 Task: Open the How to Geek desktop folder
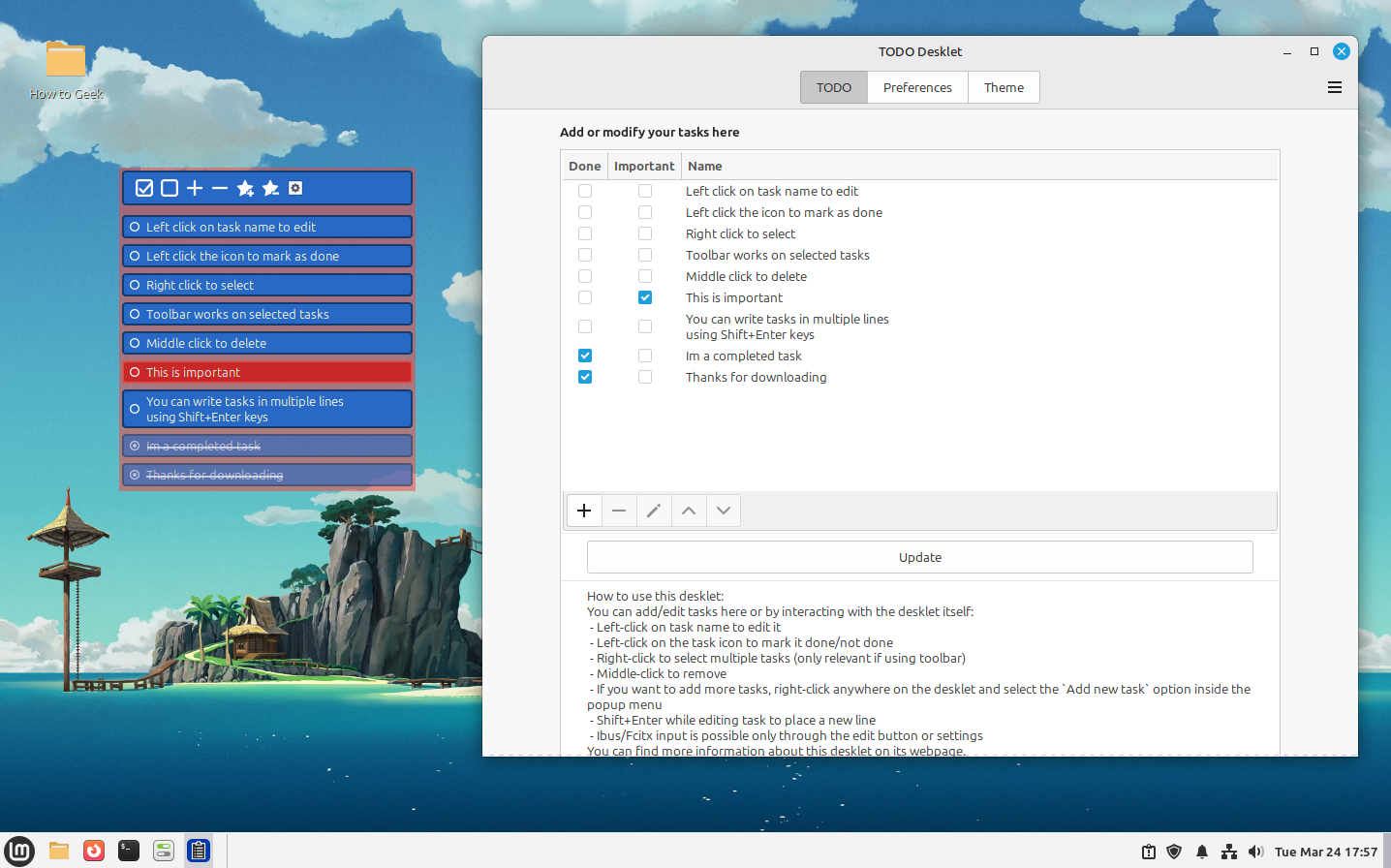coord(66,70)
